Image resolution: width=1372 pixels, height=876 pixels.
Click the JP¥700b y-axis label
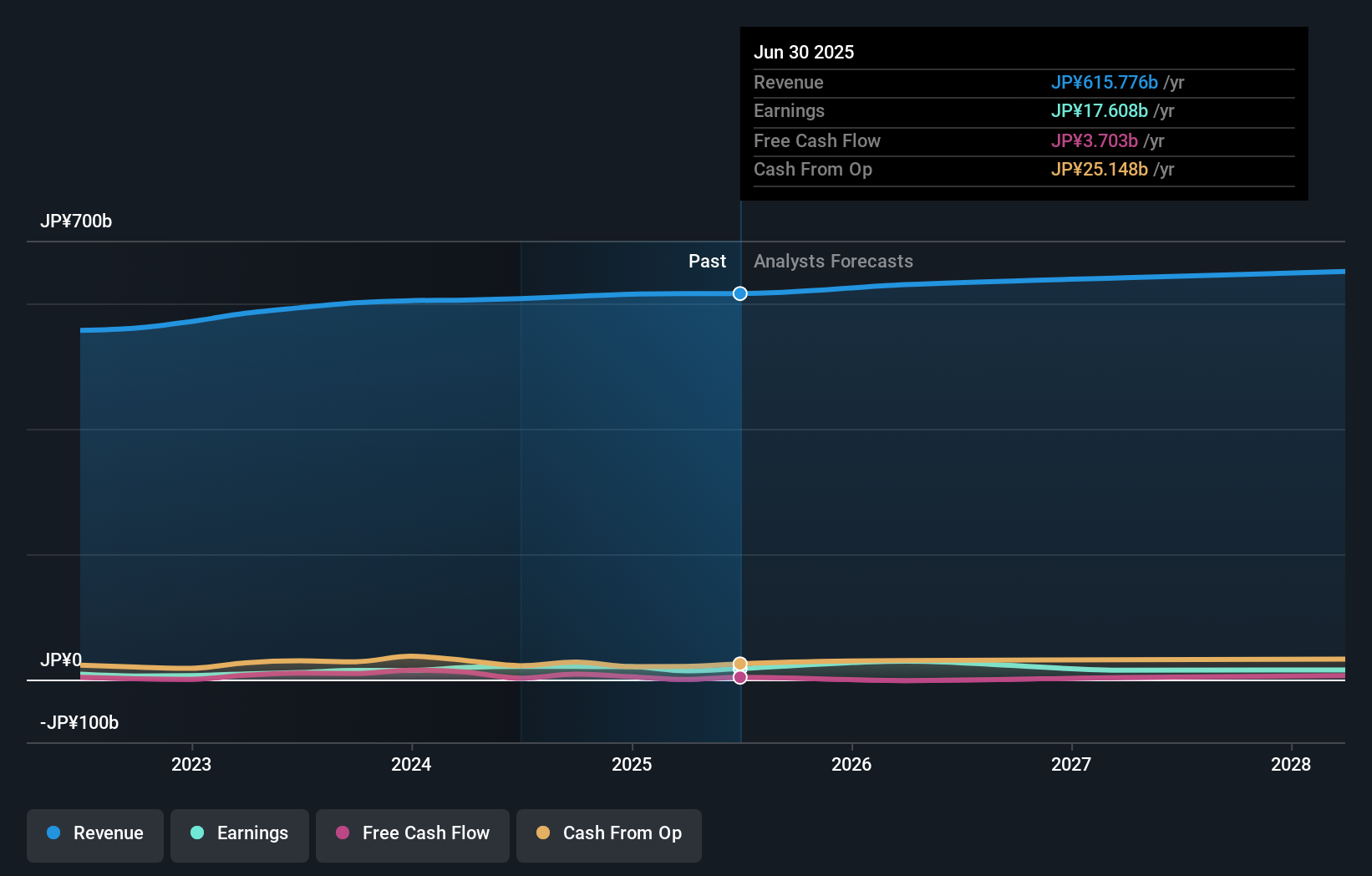[76, 222]
